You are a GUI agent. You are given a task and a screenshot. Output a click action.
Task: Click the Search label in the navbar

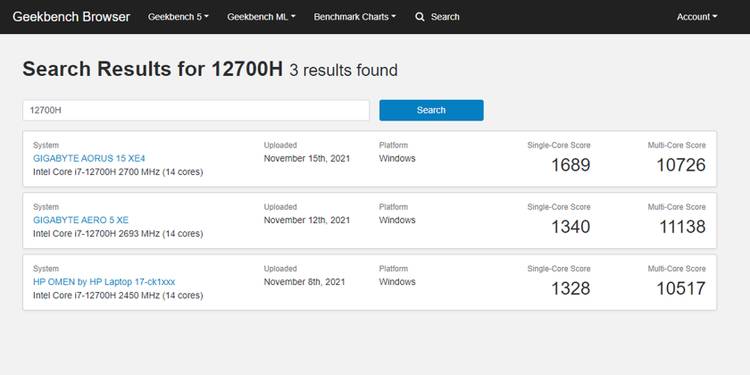445,17
